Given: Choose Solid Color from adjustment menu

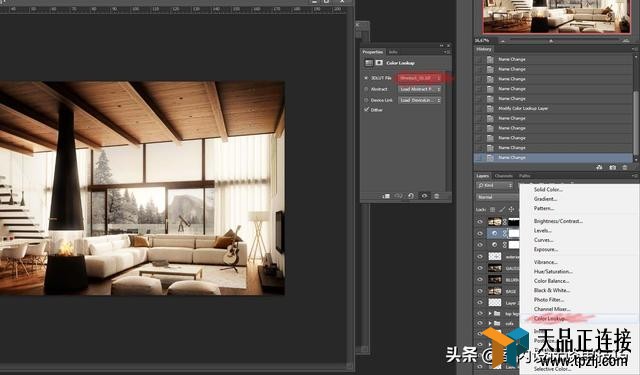Looking at the screenshot, I should pos(548,189).
